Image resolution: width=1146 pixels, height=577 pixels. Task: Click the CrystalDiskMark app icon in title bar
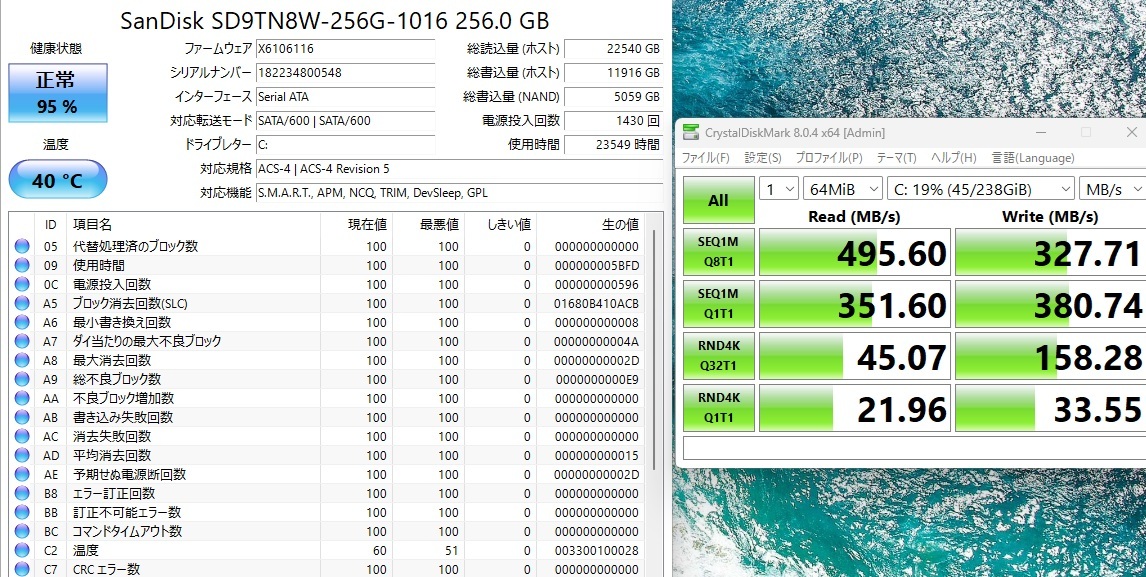pyautogui.click(x=691, y=132)
